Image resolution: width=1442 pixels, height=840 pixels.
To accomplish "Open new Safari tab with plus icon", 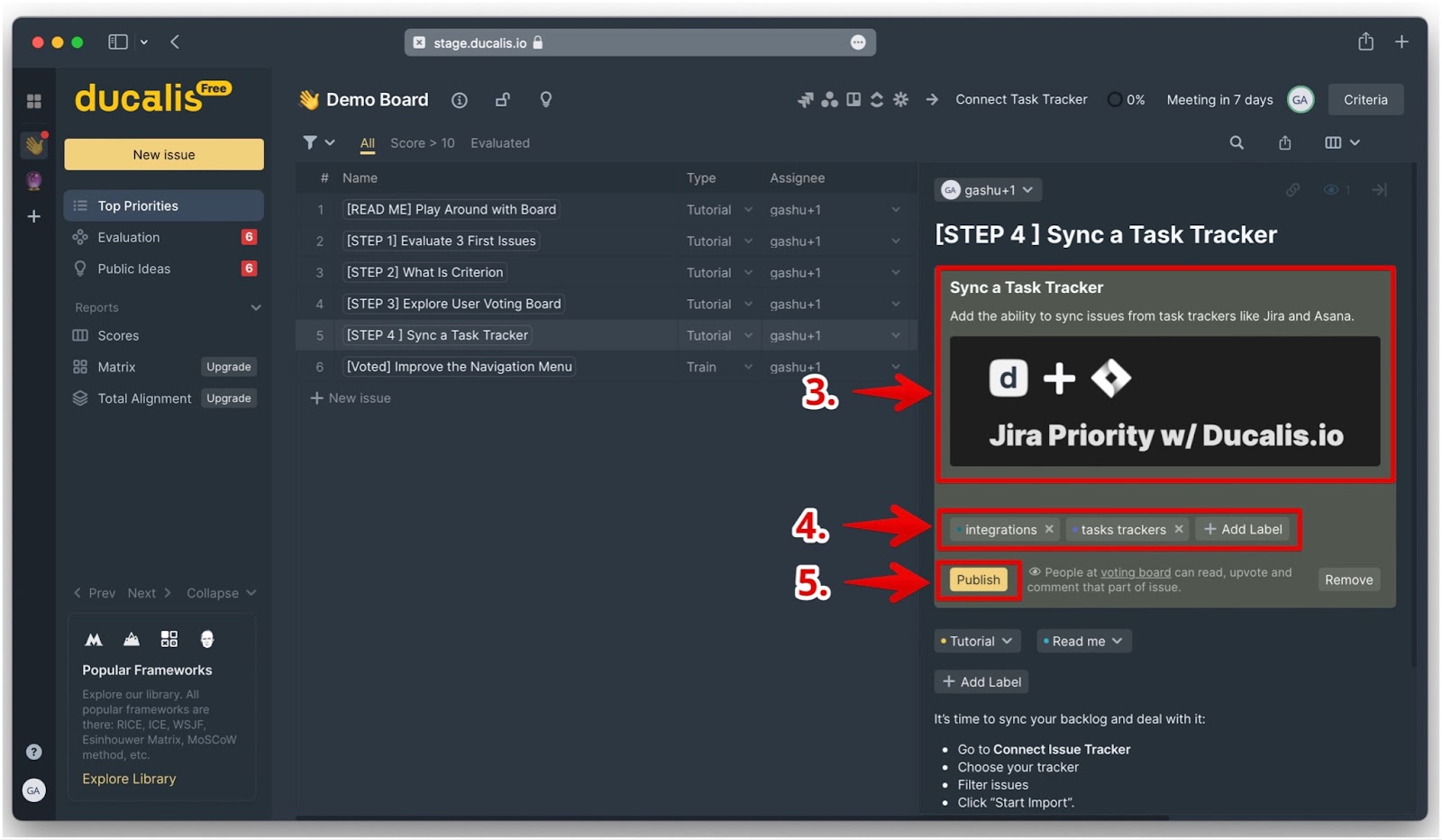I will click(1401, 41).
